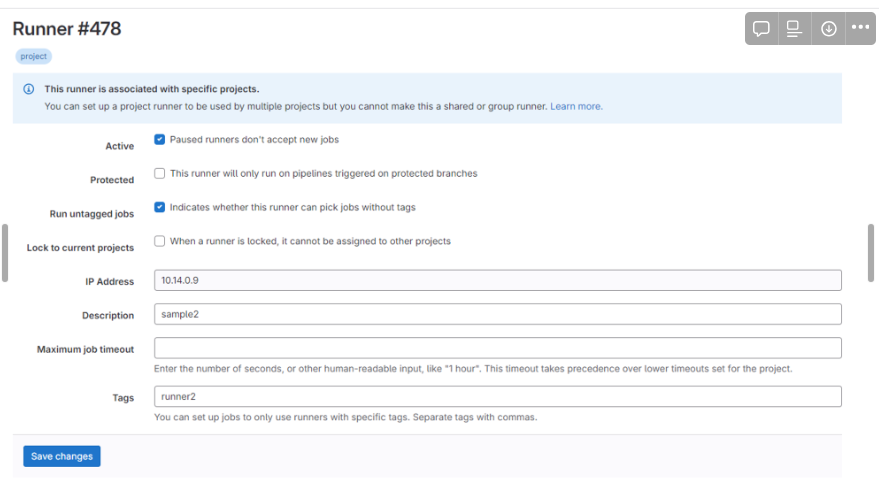Viewport: 879px width, 483px height.
Task: Open the three-dots more options menu
Action: tap(860, 28)
